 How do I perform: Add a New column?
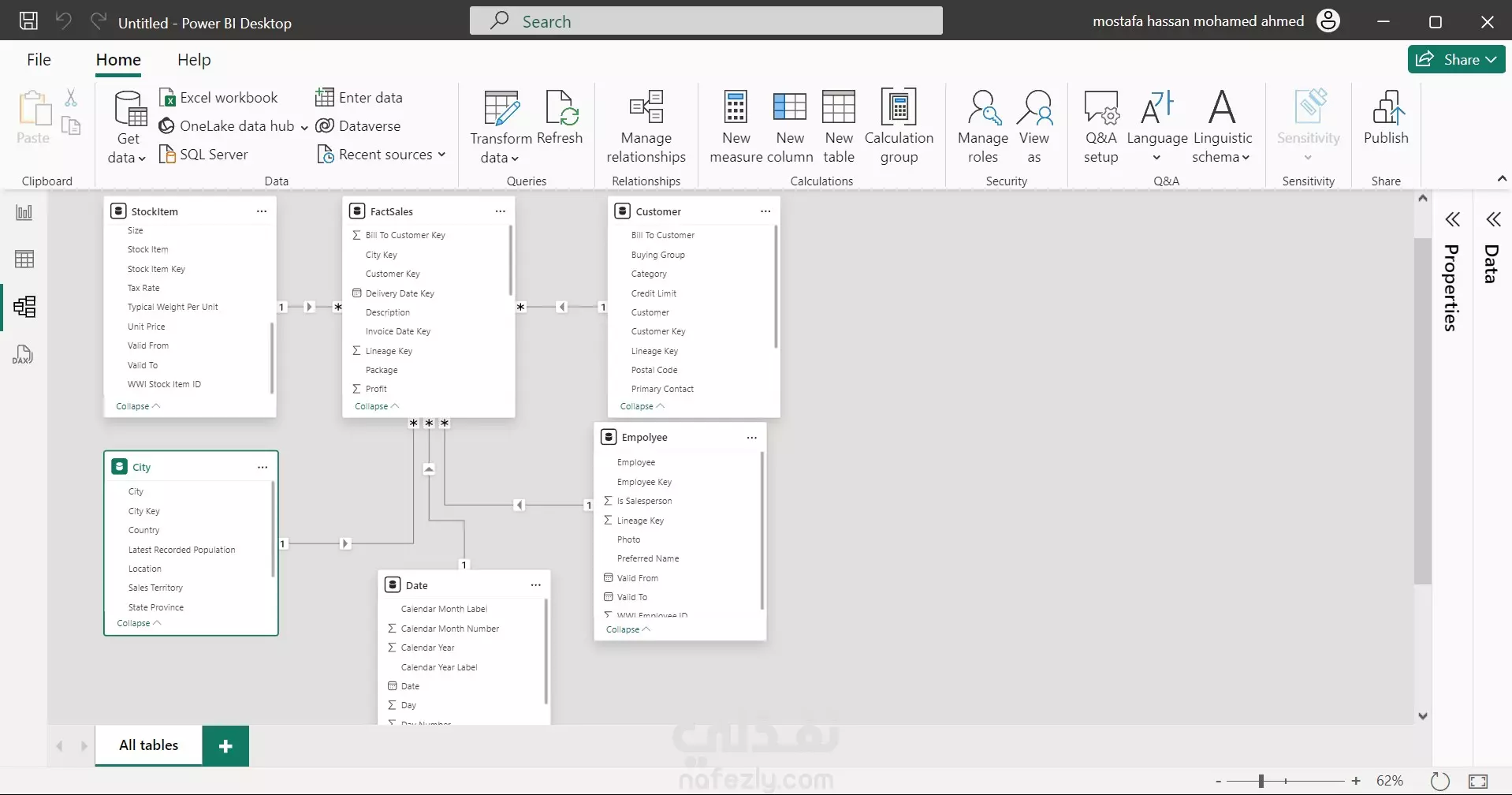click(790, 127)
